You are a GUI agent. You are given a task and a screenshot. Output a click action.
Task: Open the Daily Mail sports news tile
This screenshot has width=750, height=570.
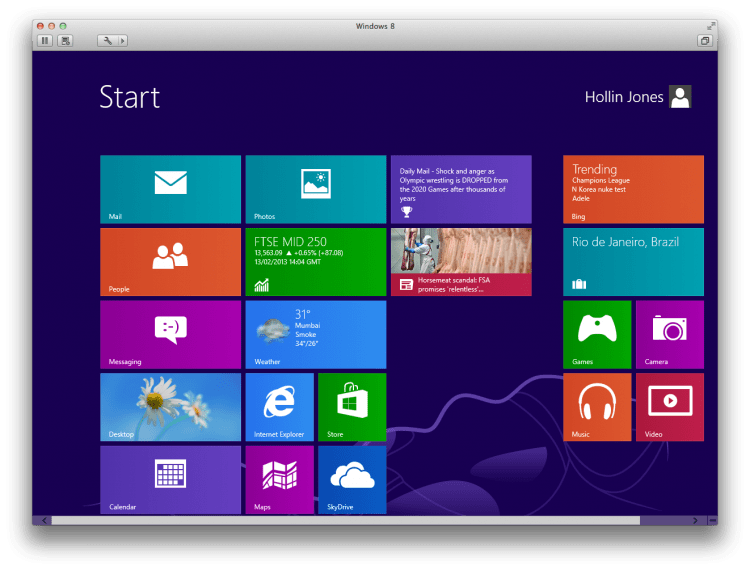pyautogui.click(x=461, y=189)
